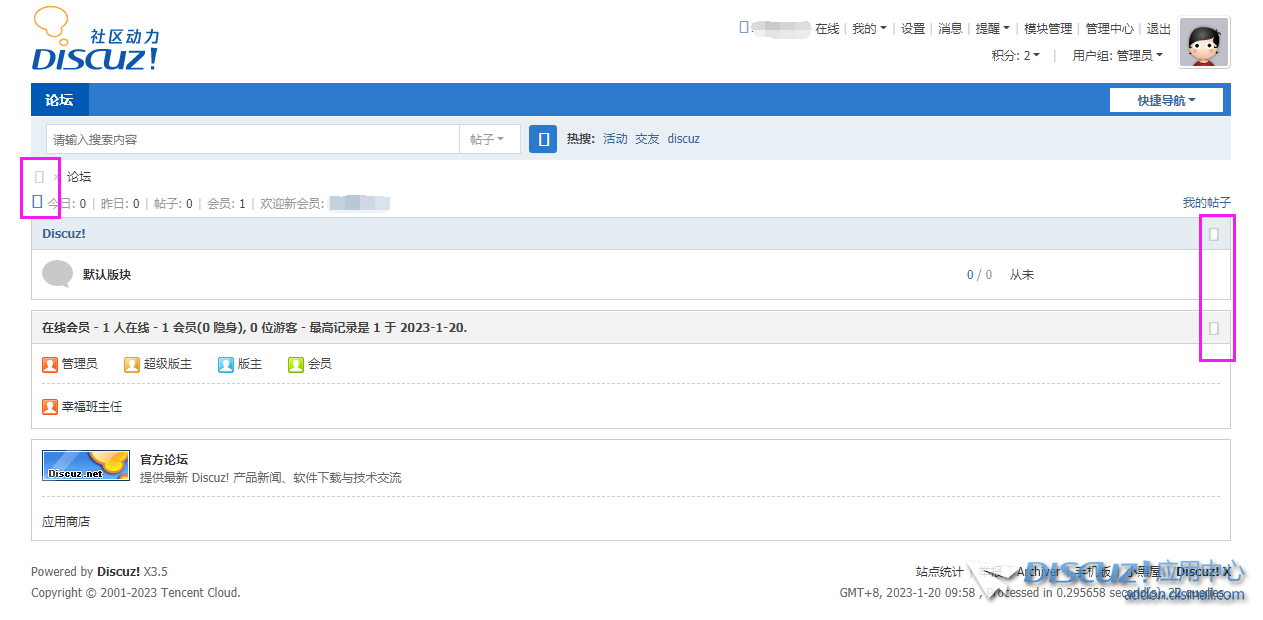The height and width of the screenshot is (620, 1263).
Task: Click the 管理员 user group icon
Action: pyautogui.click(x=50, y=364)
